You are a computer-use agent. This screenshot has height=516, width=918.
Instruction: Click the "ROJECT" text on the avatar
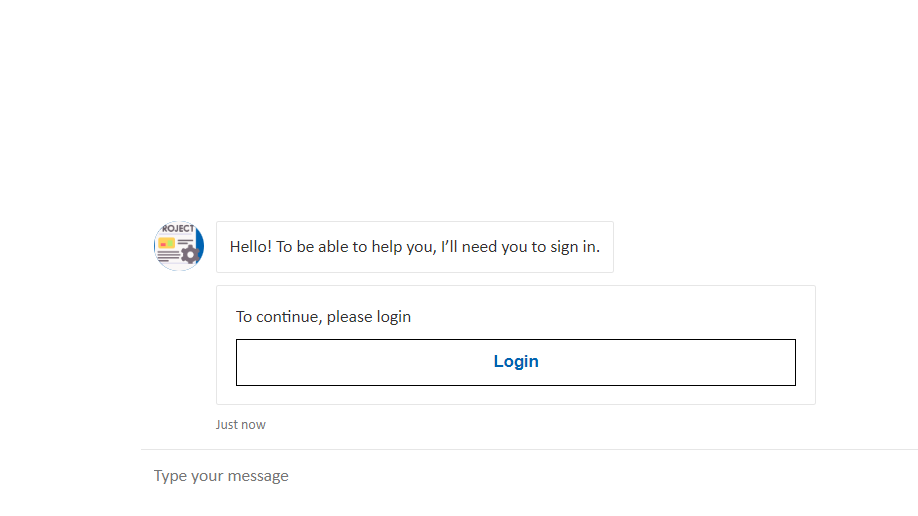point(178,229)
